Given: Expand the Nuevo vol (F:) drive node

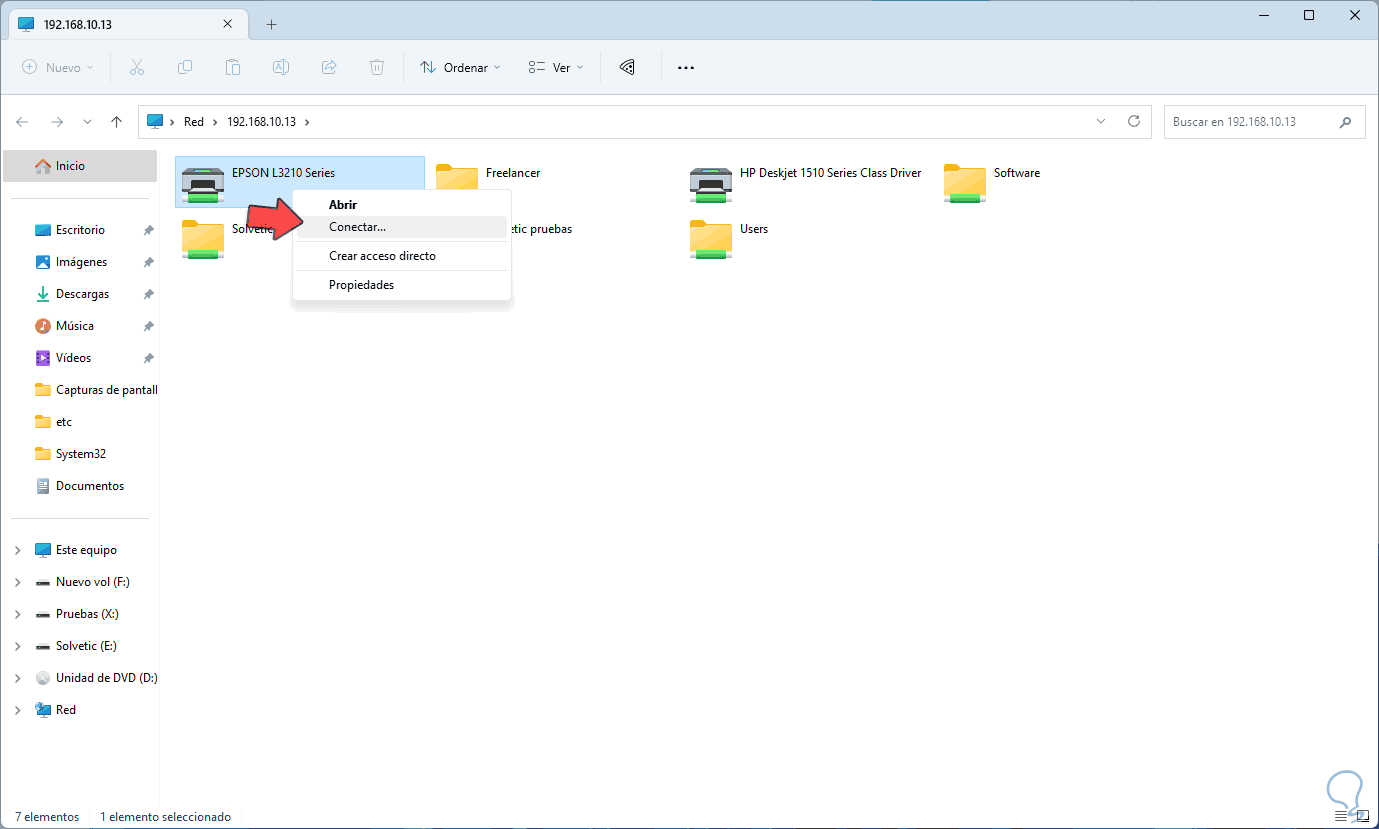Looking at the screenshot, I should pos(18,582).
